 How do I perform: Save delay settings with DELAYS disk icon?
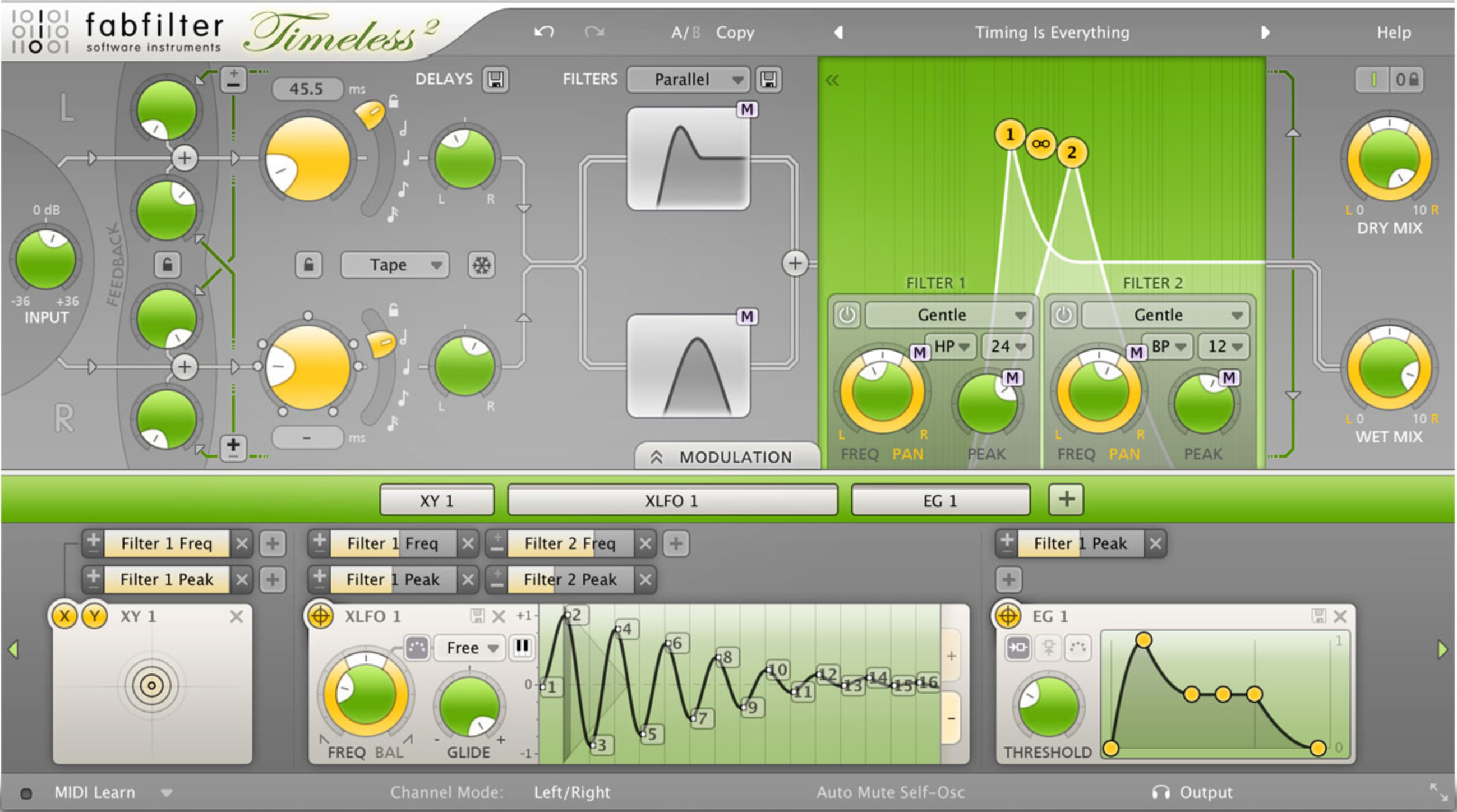coord(495,79)
